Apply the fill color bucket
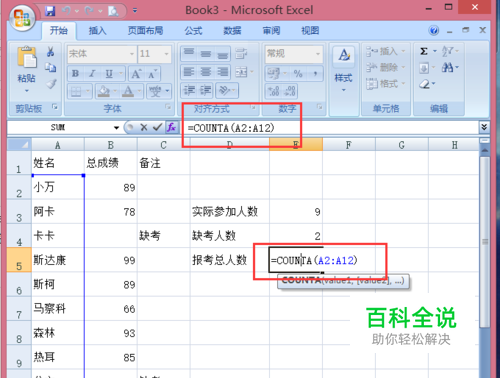 (104, 91)
